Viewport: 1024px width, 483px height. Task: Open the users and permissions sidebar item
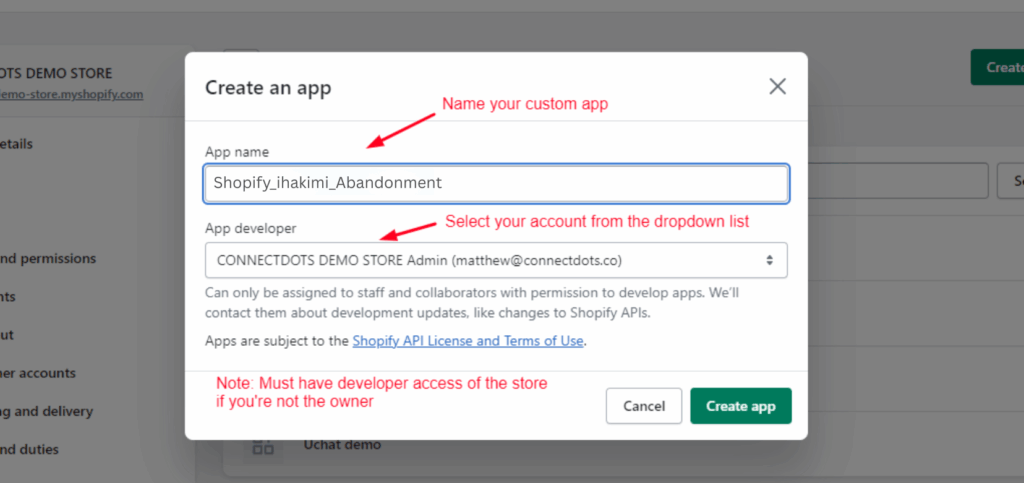coord(48,258)
